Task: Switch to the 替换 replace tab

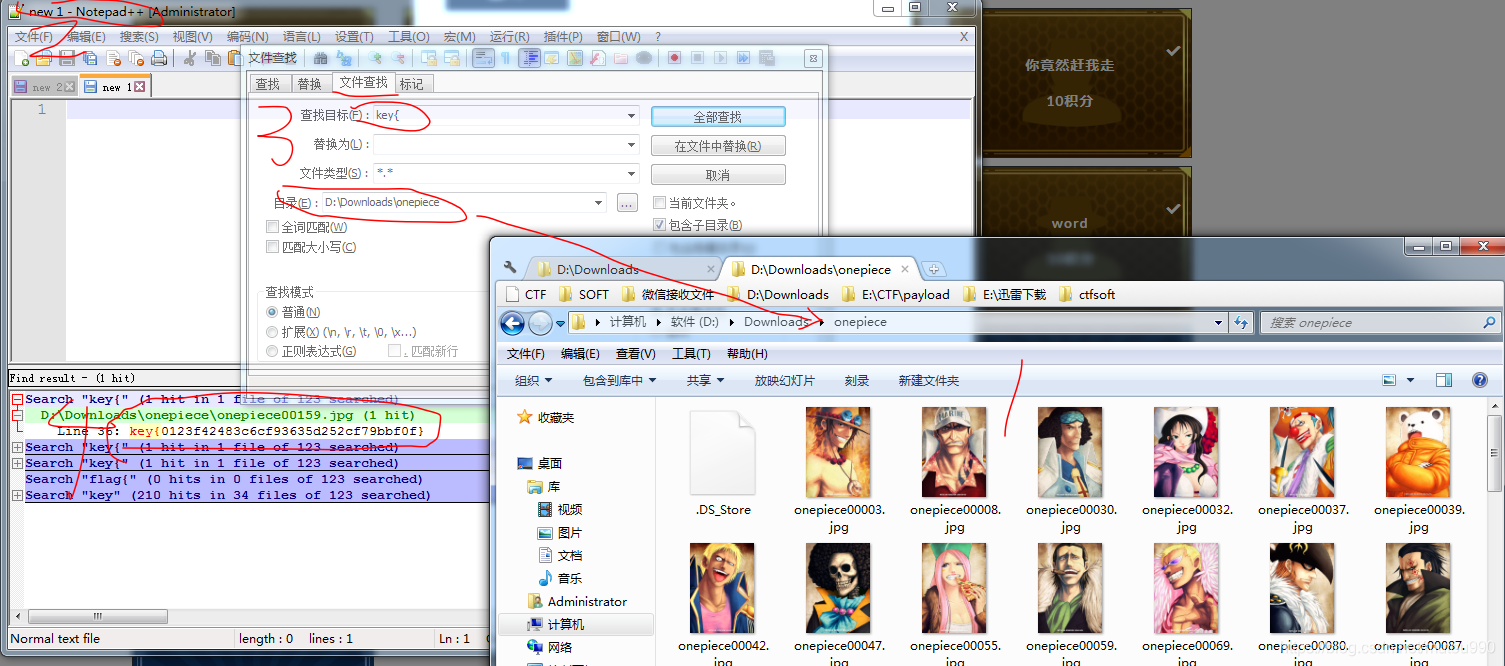Action: (310, 84)
